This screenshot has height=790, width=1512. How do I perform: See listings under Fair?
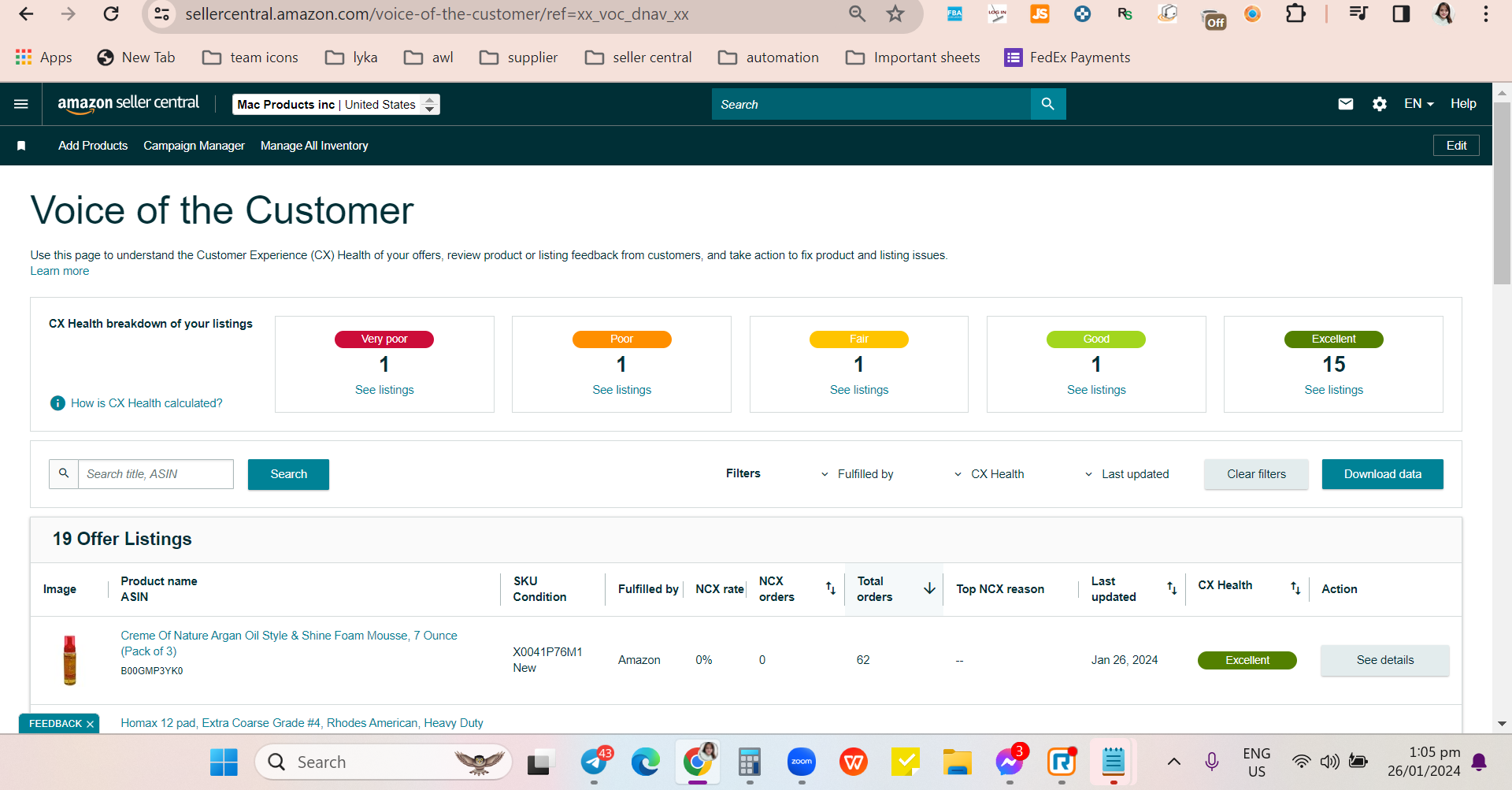[859, 390]
